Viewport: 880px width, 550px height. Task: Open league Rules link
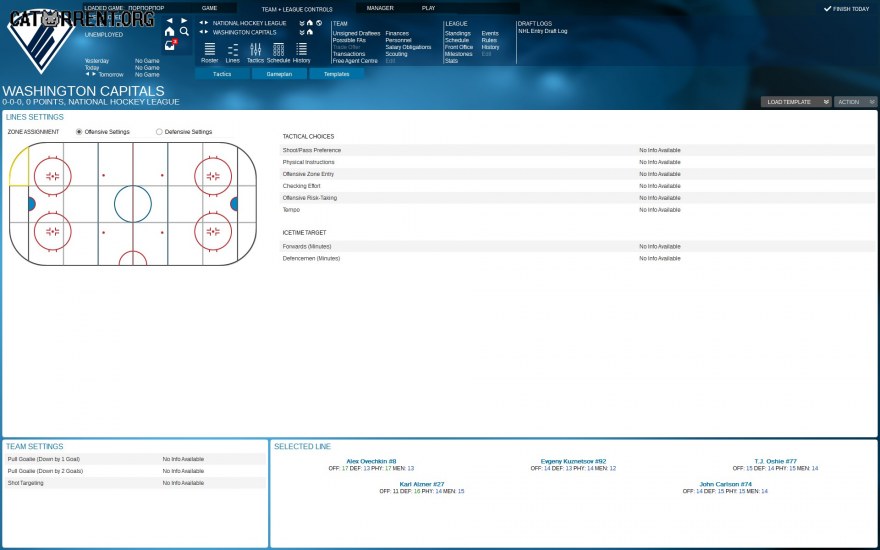coord(489,40)
